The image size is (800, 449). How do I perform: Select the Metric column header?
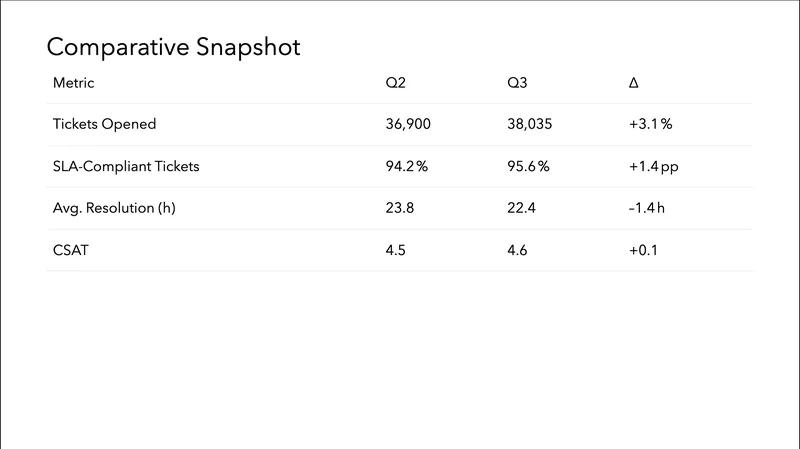click(73, 83)
